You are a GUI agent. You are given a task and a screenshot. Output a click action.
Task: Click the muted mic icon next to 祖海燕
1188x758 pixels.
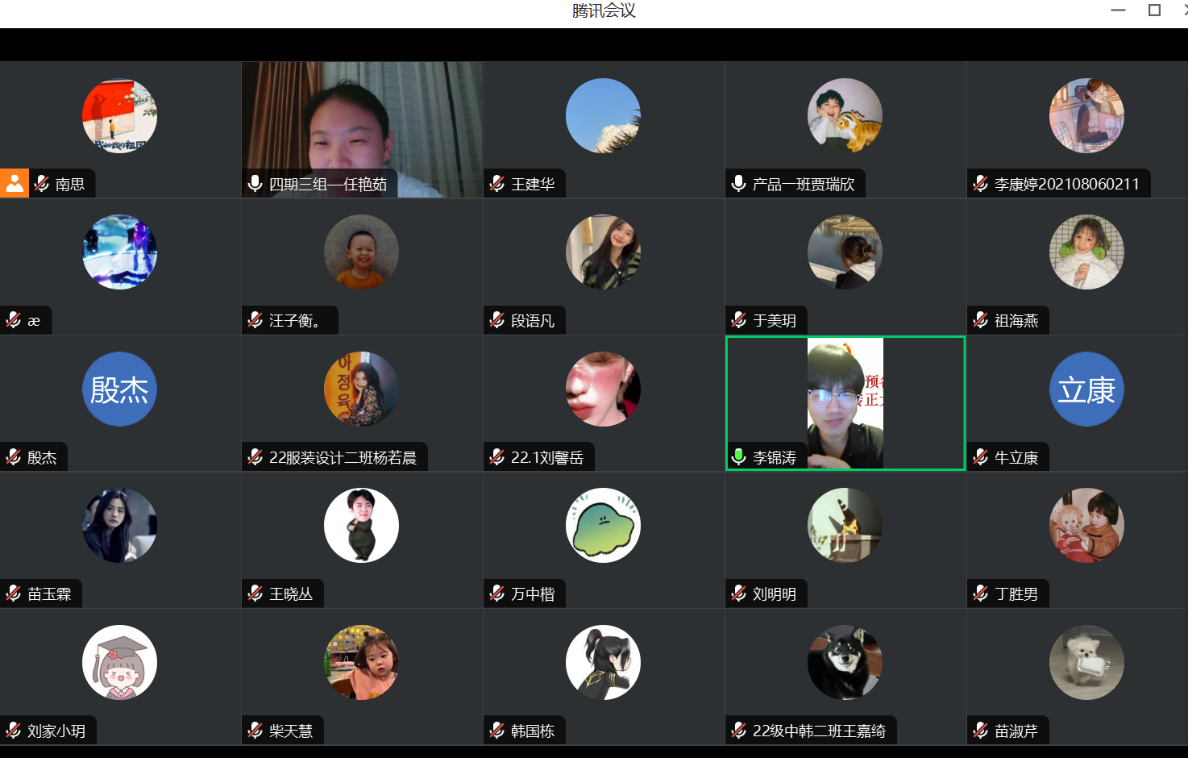tap(981, 321)
